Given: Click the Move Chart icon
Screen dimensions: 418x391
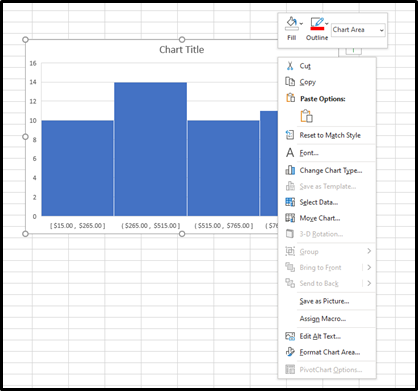Looking at the screenshot, I should coord(290,218).
